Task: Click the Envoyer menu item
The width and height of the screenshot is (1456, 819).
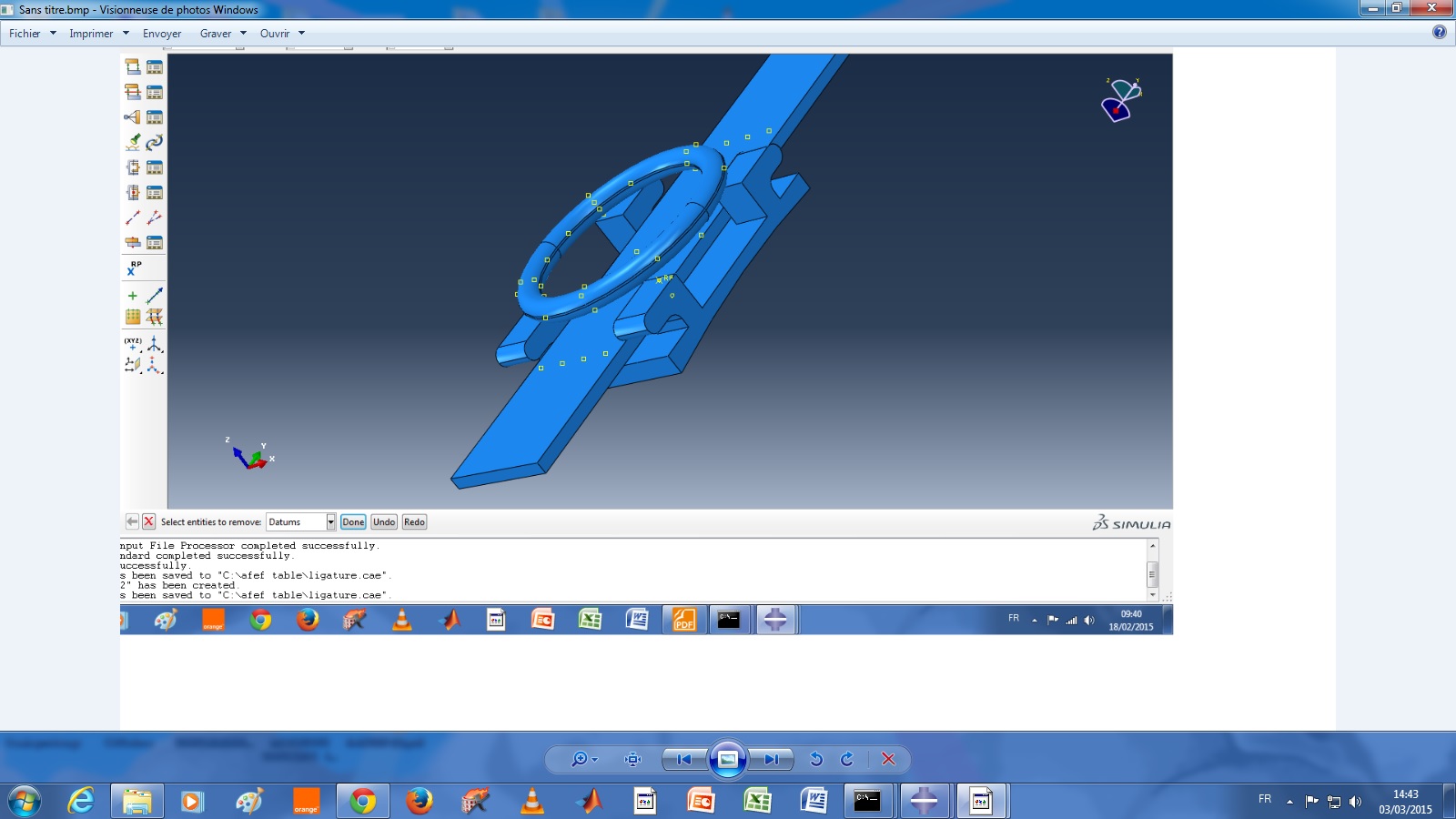Action: click(x=162, y=34)
